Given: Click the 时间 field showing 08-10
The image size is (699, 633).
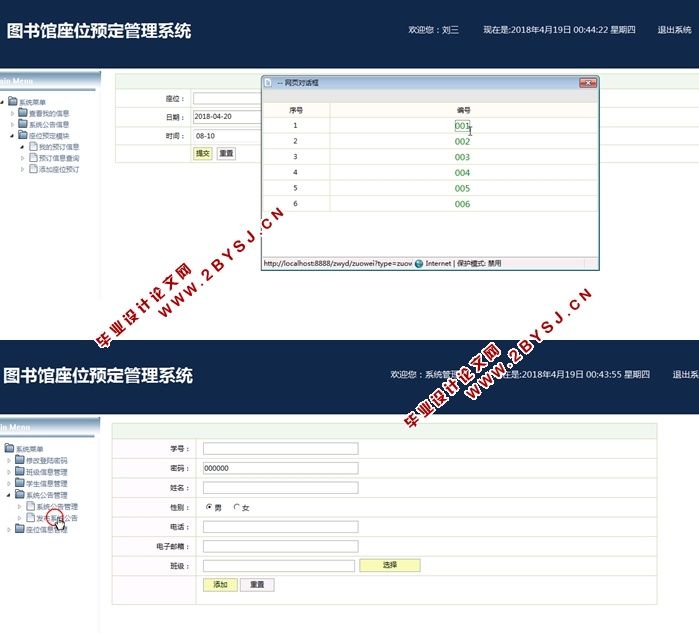Looking at the screenshot, I should point(227,136).
